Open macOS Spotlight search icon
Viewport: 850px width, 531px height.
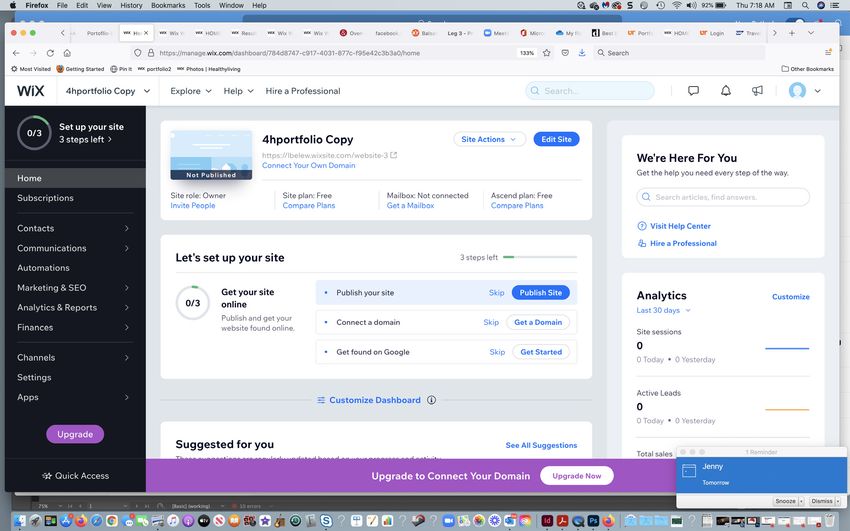[806, 5]
